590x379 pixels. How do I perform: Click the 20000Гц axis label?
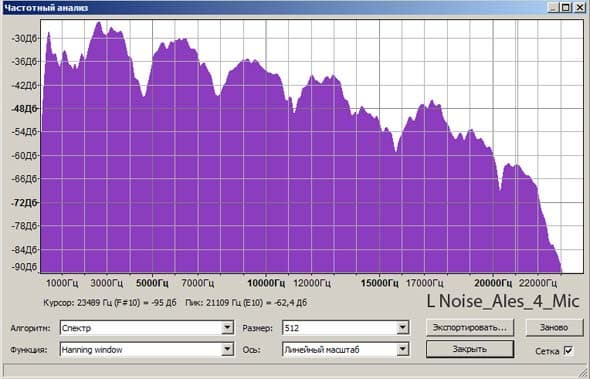point(493,283)
